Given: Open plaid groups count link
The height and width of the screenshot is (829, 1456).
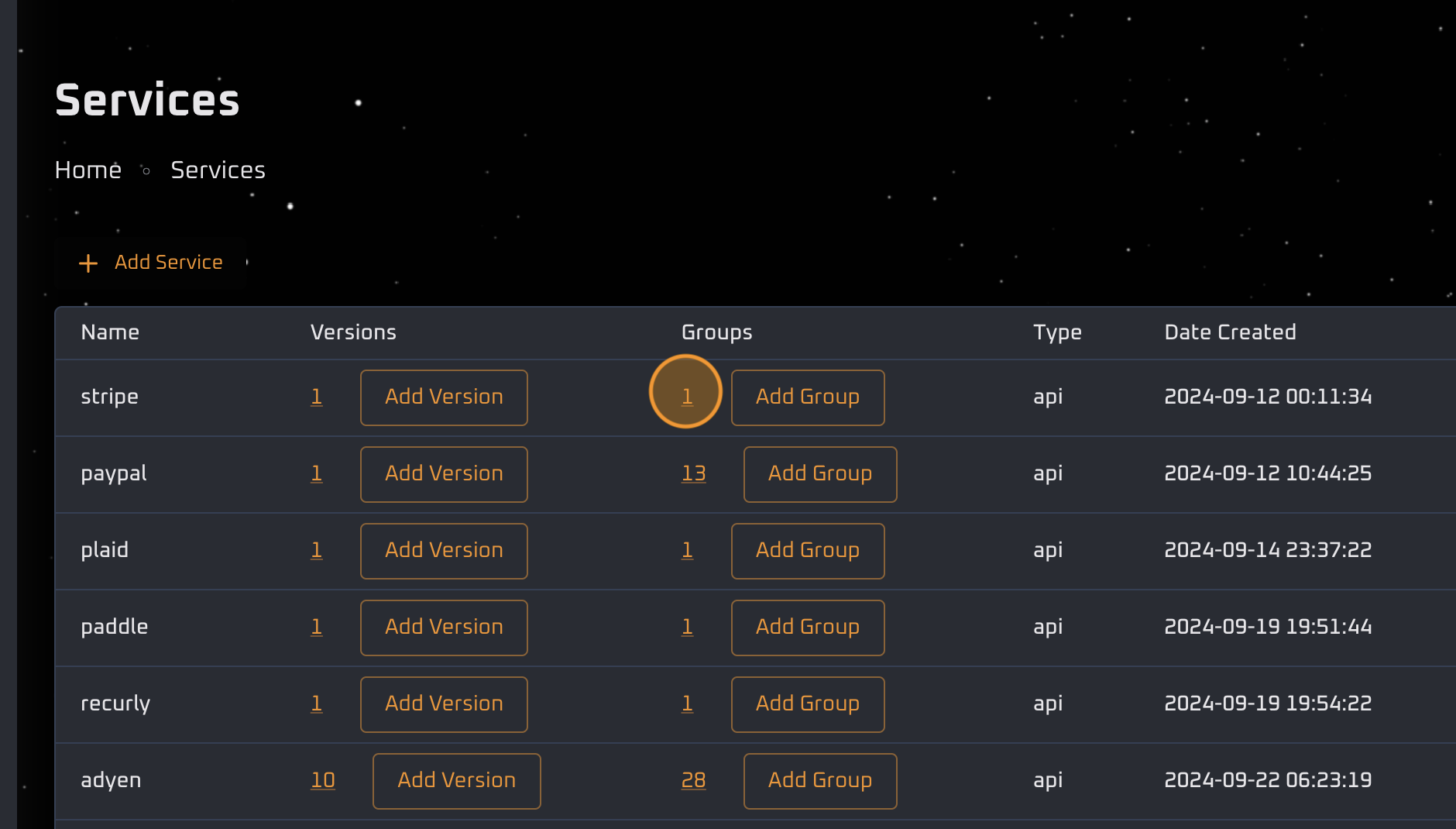Looking at the screenshot, I should point(687,550).
